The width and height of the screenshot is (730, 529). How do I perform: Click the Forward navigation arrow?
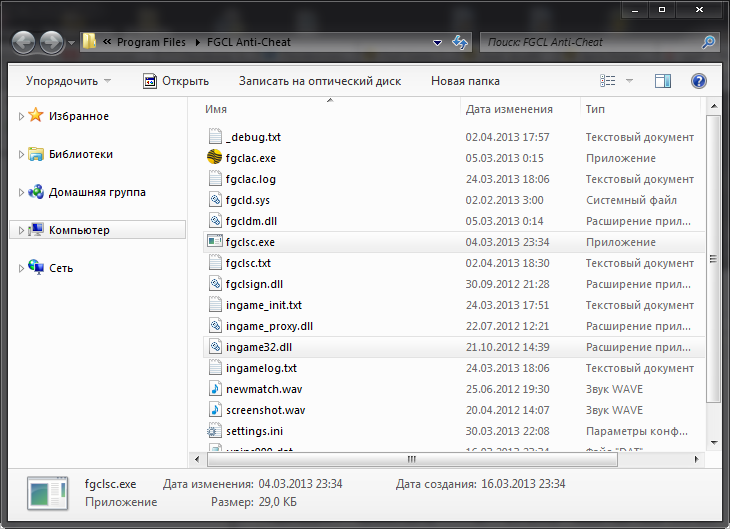[51, 43]
